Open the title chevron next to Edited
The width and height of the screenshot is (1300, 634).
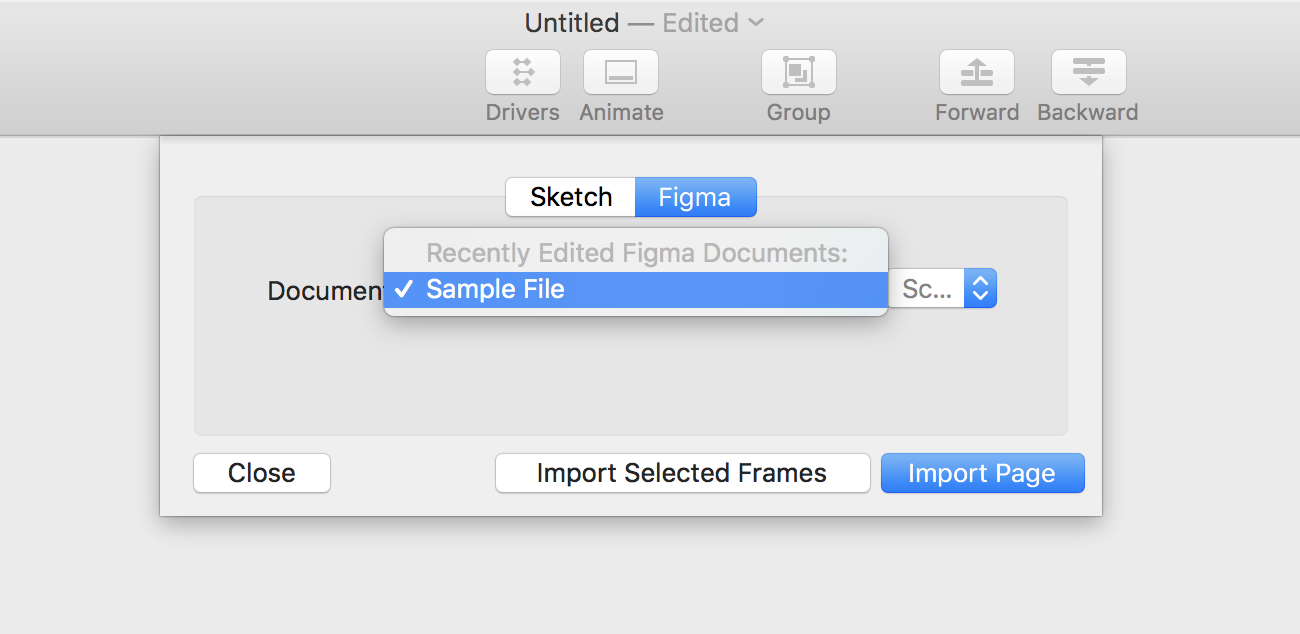756,22
